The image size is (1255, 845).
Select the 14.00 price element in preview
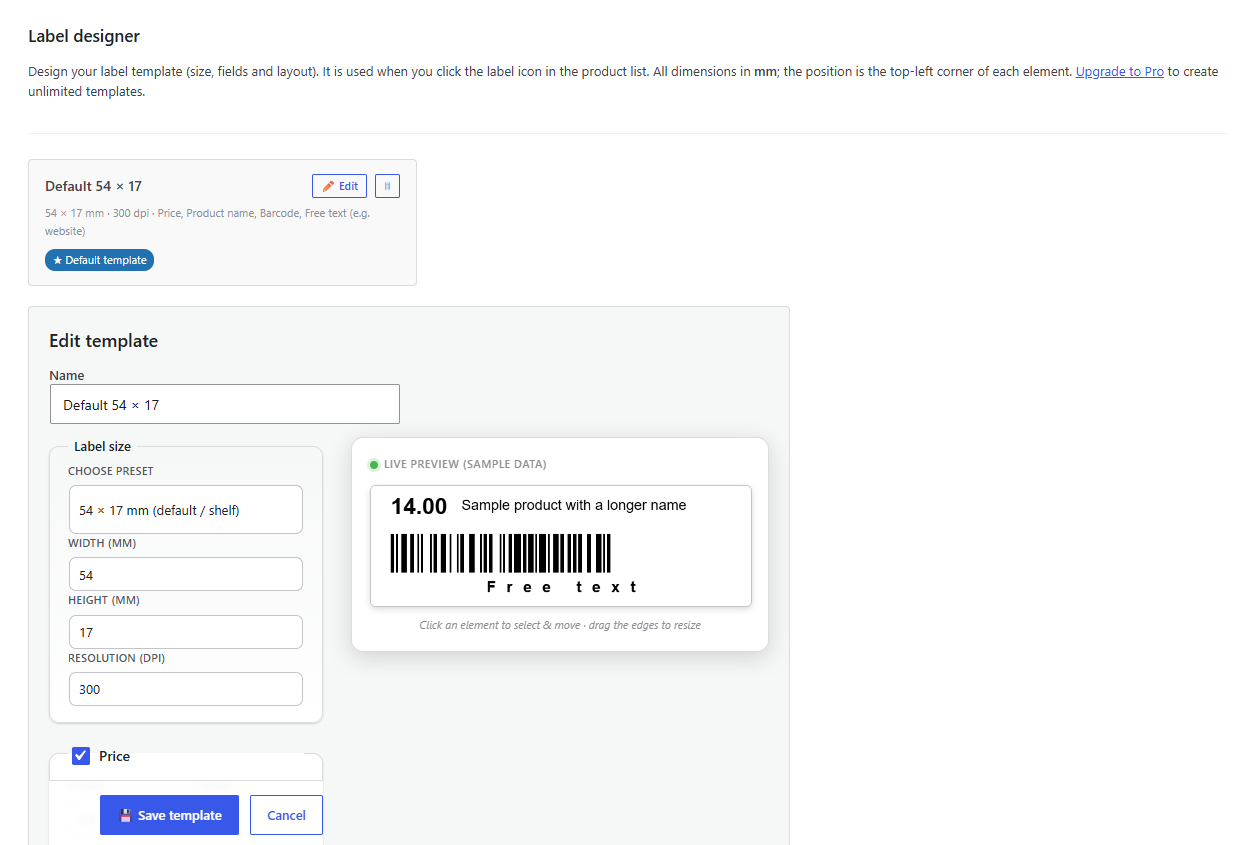419,507
